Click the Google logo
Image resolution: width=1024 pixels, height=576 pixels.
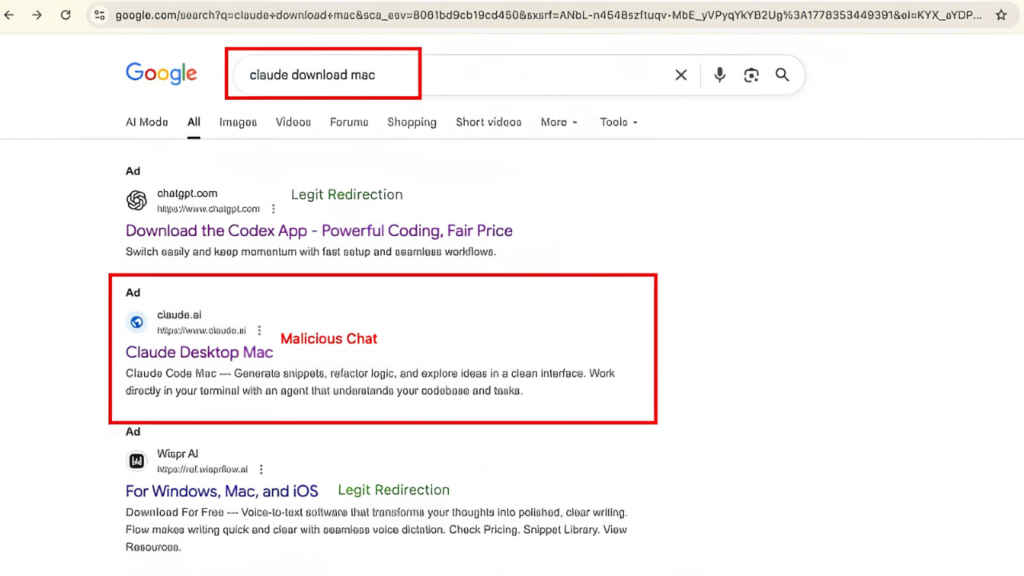coord(161,74)
